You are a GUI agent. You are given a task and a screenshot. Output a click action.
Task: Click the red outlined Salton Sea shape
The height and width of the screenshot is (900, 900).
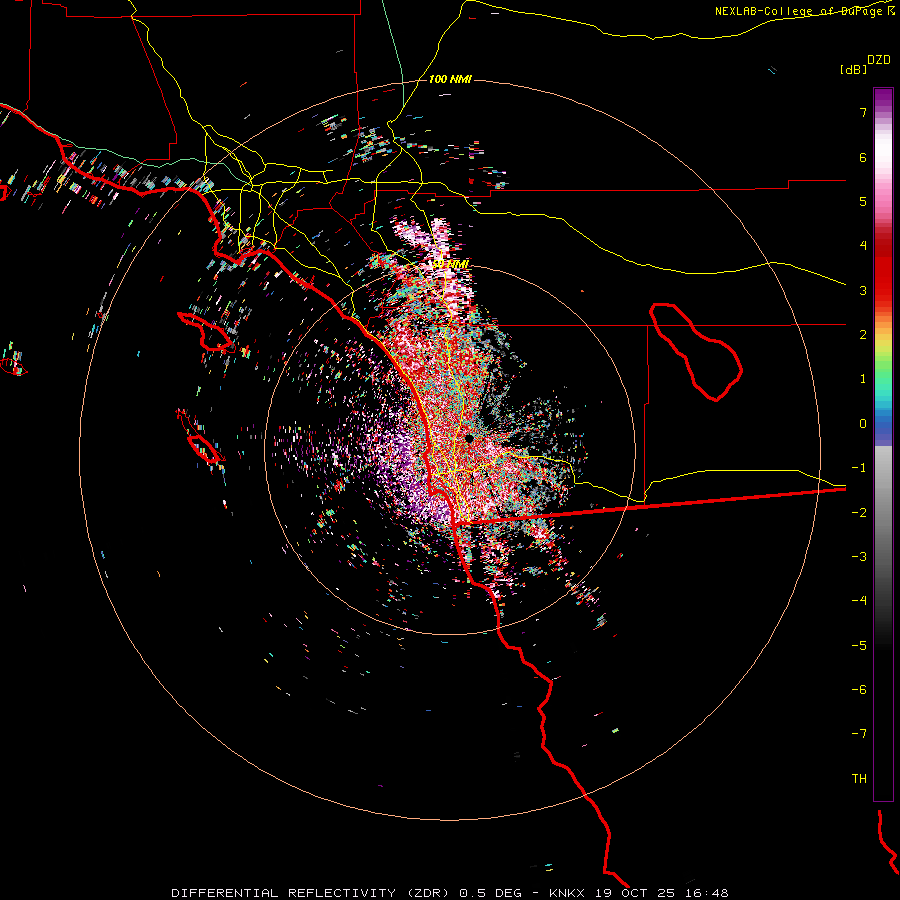[x=696, y=351]
